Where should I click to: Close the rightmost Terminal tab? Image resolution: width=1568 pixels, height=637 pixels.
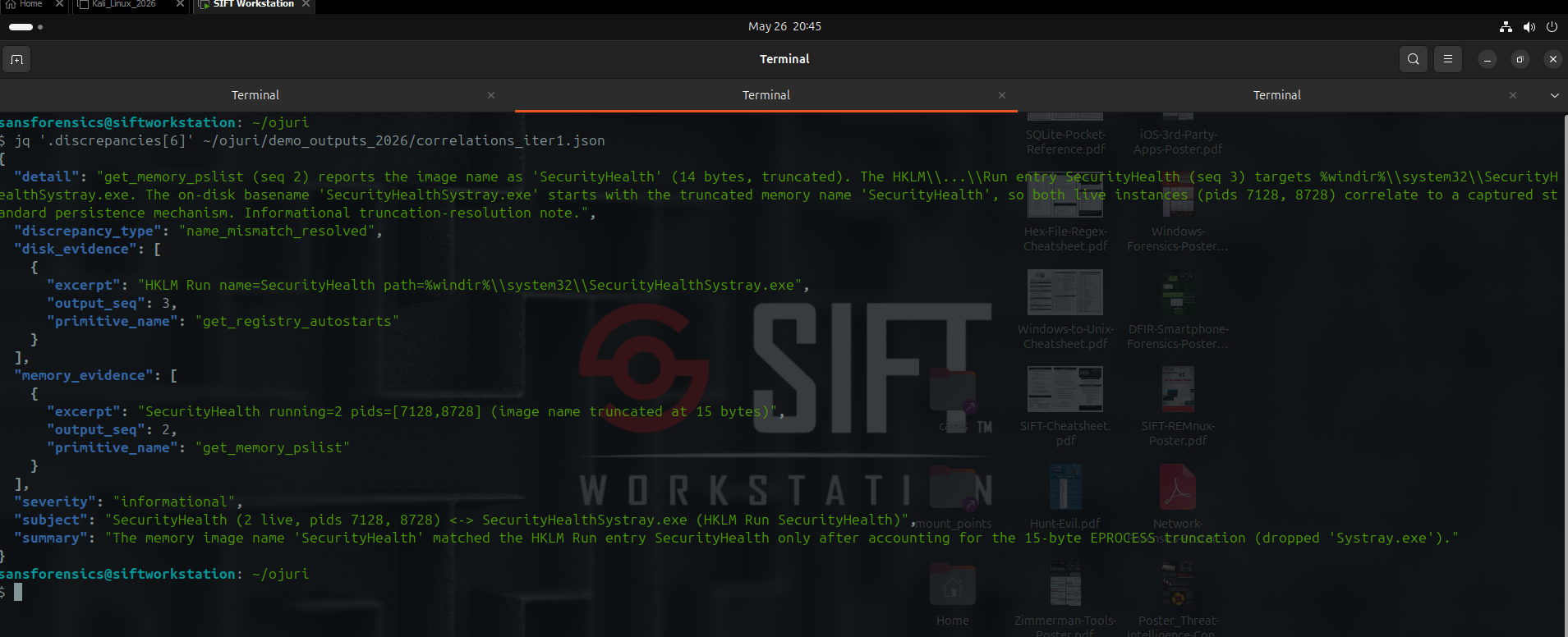click(1513, 95)
